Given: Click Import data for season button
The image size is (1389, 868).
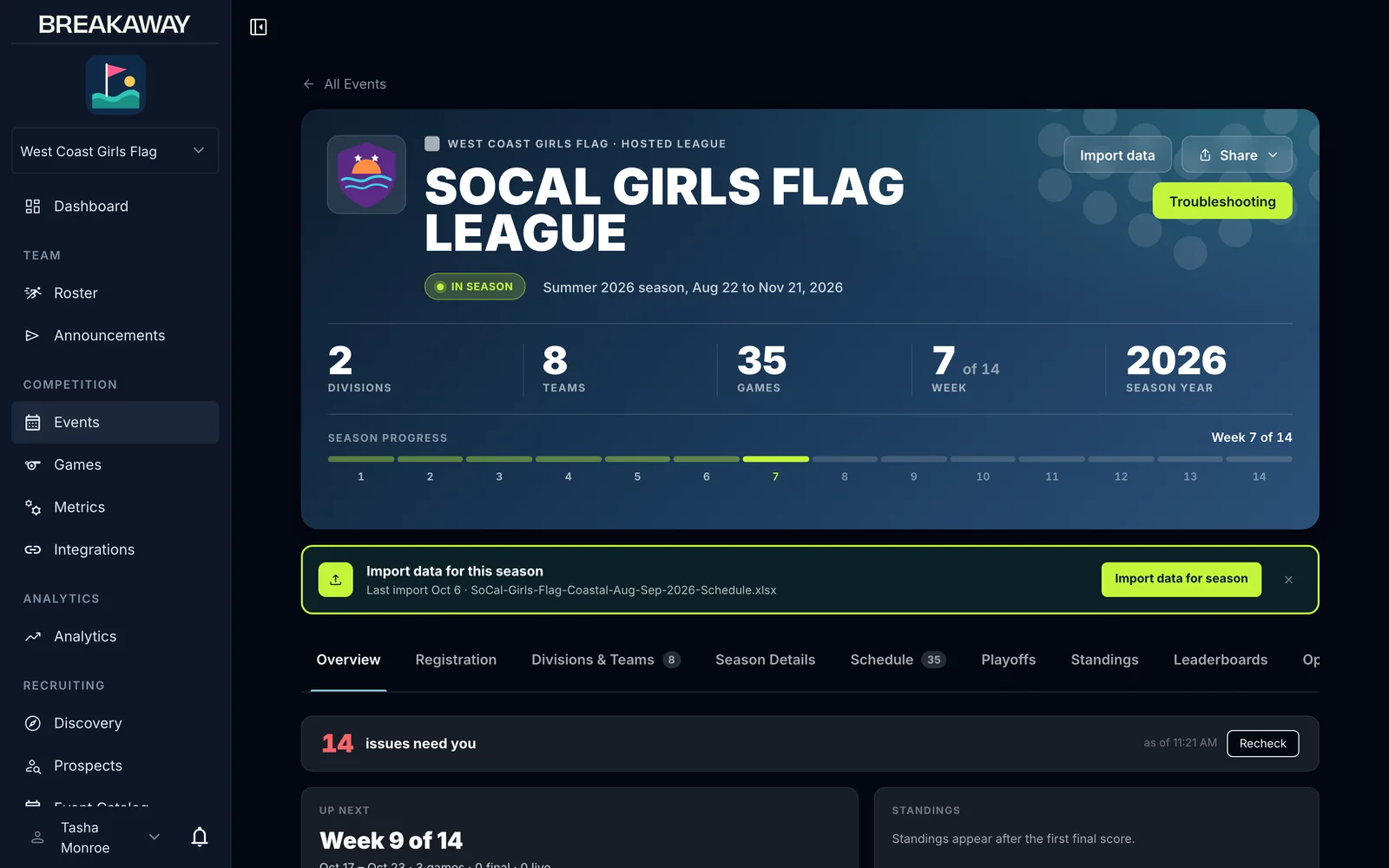Looking at the screenshot, I should (1181, 579).
